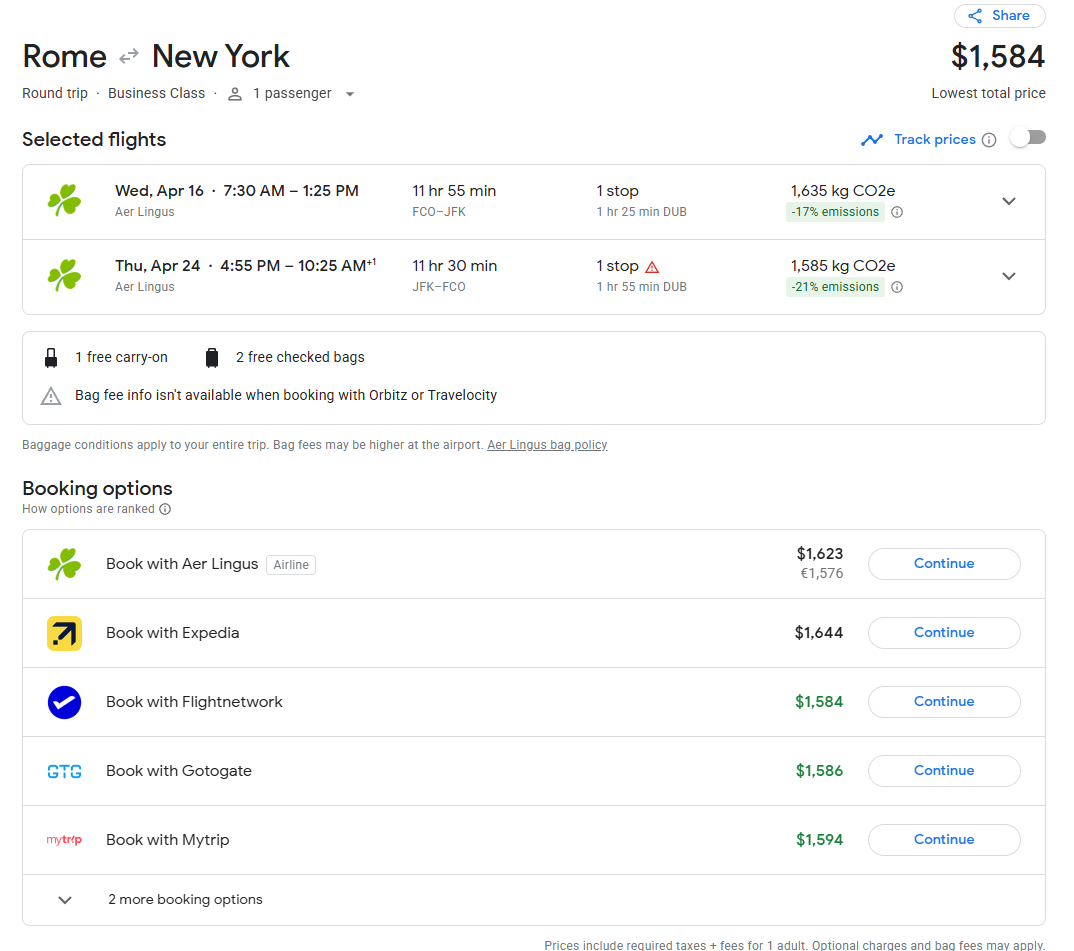The height and width of the screenshot is (951, 1074).
Task: Continue booking with Flightnetwork
Action: [x=943, y=702]
